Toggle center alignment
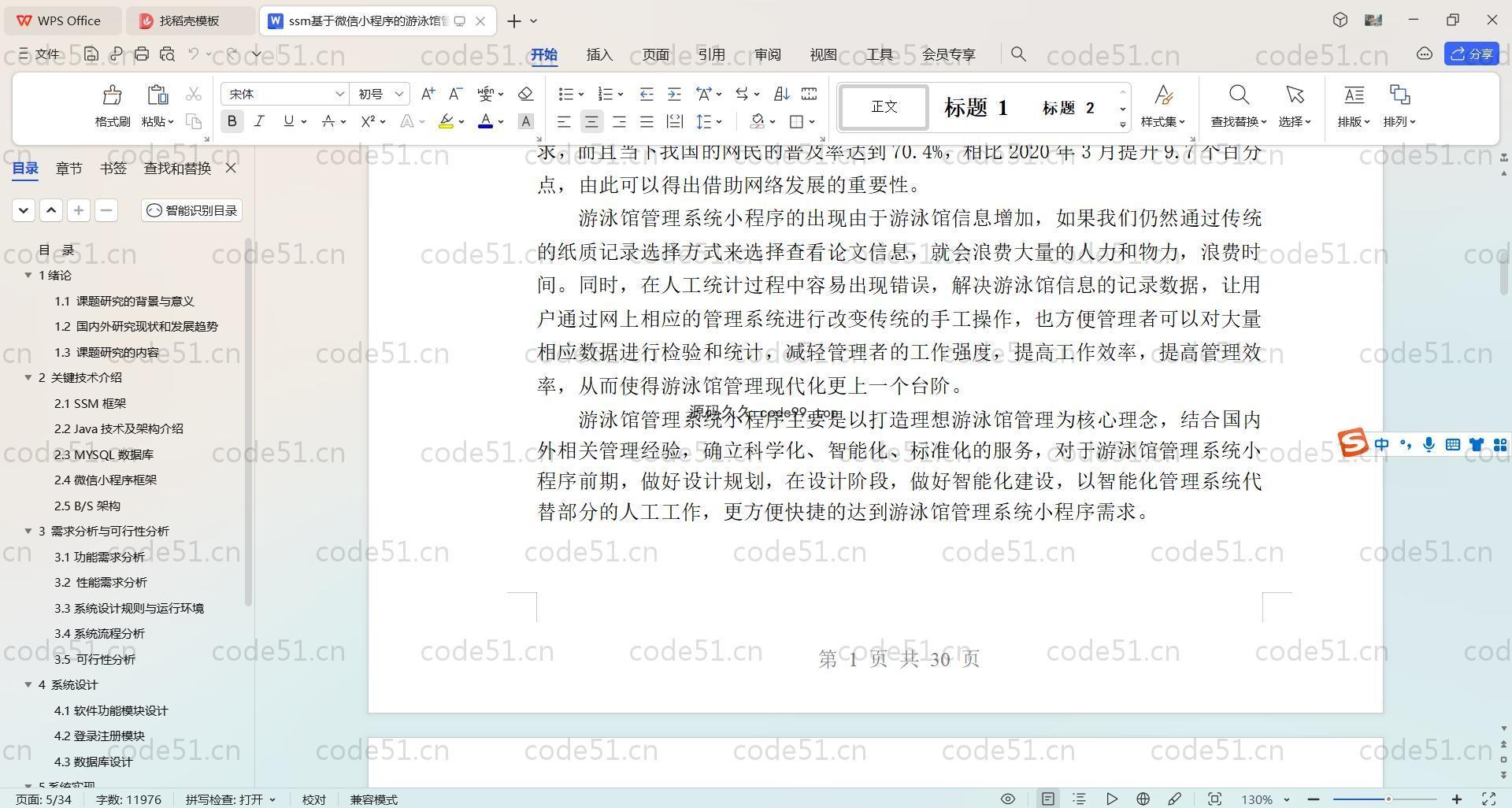Screen dimensions: 1512x808 [x=591, y=121]
